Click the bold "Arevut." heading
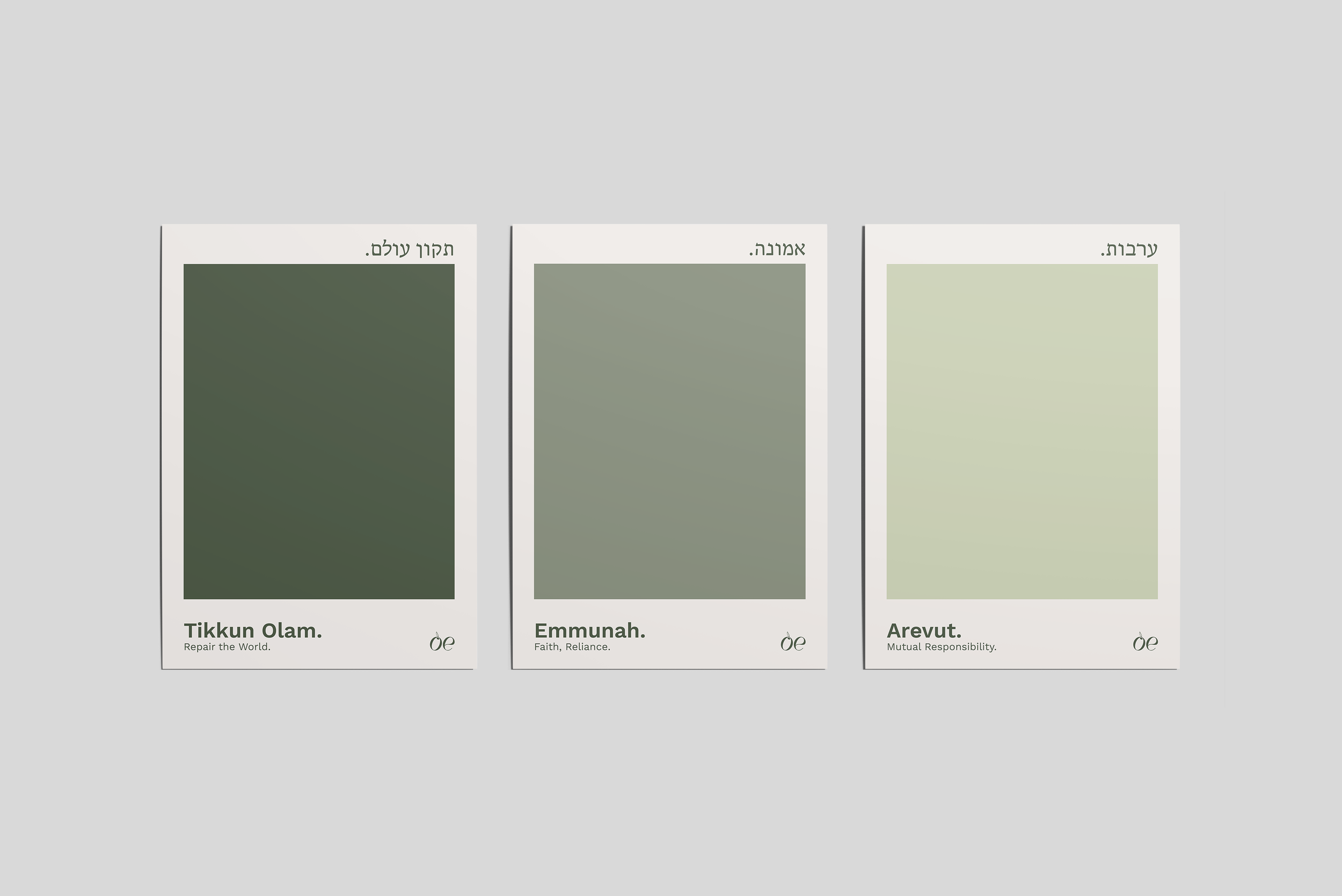 coord(924,631)
